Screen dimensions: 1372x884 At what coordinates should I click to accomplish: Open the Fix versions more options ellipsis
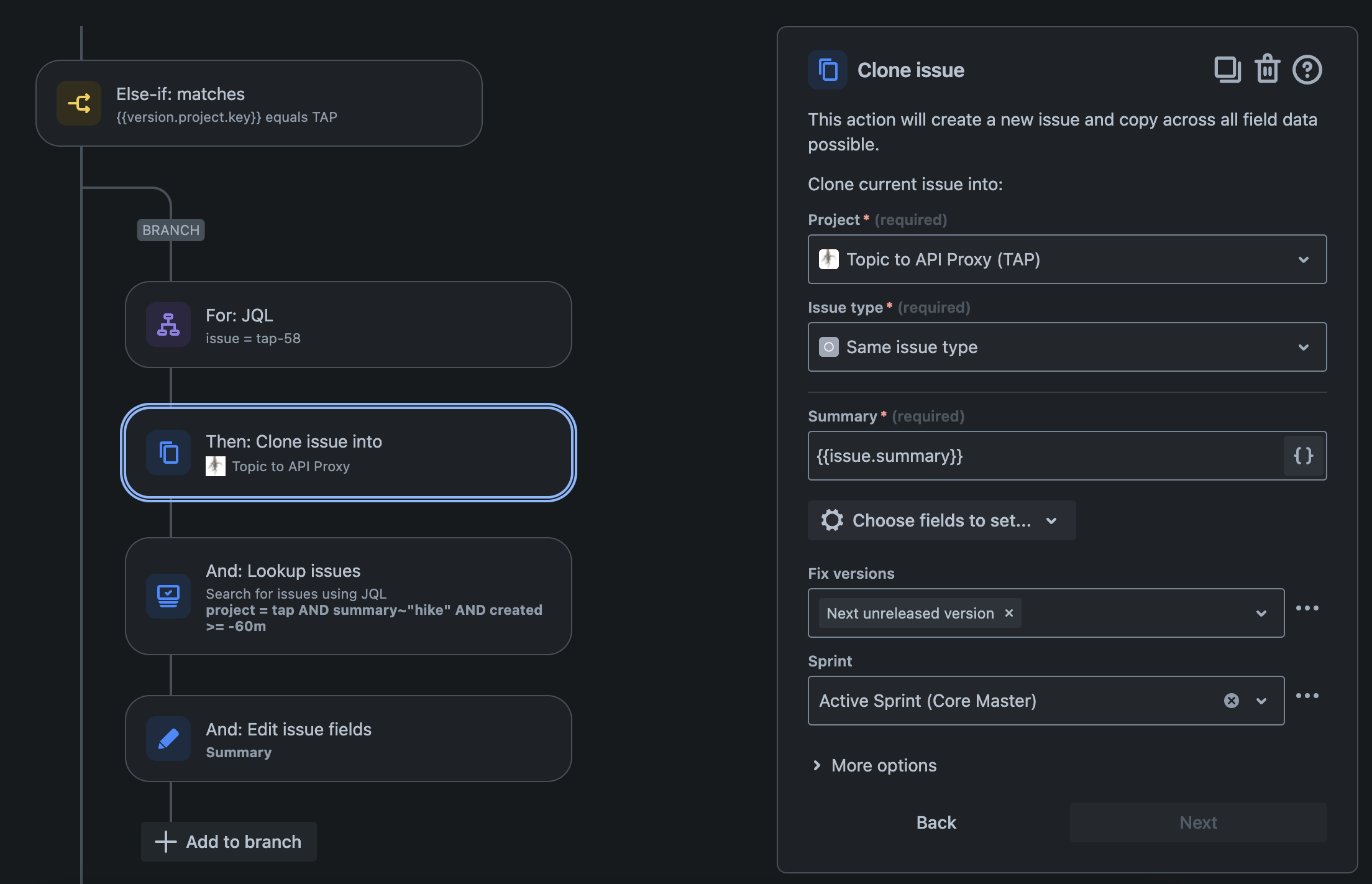coord(1307,608)
